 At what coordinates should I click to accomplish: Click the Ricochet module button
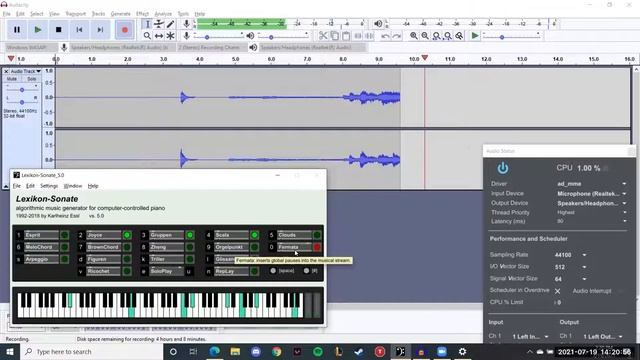103,271
